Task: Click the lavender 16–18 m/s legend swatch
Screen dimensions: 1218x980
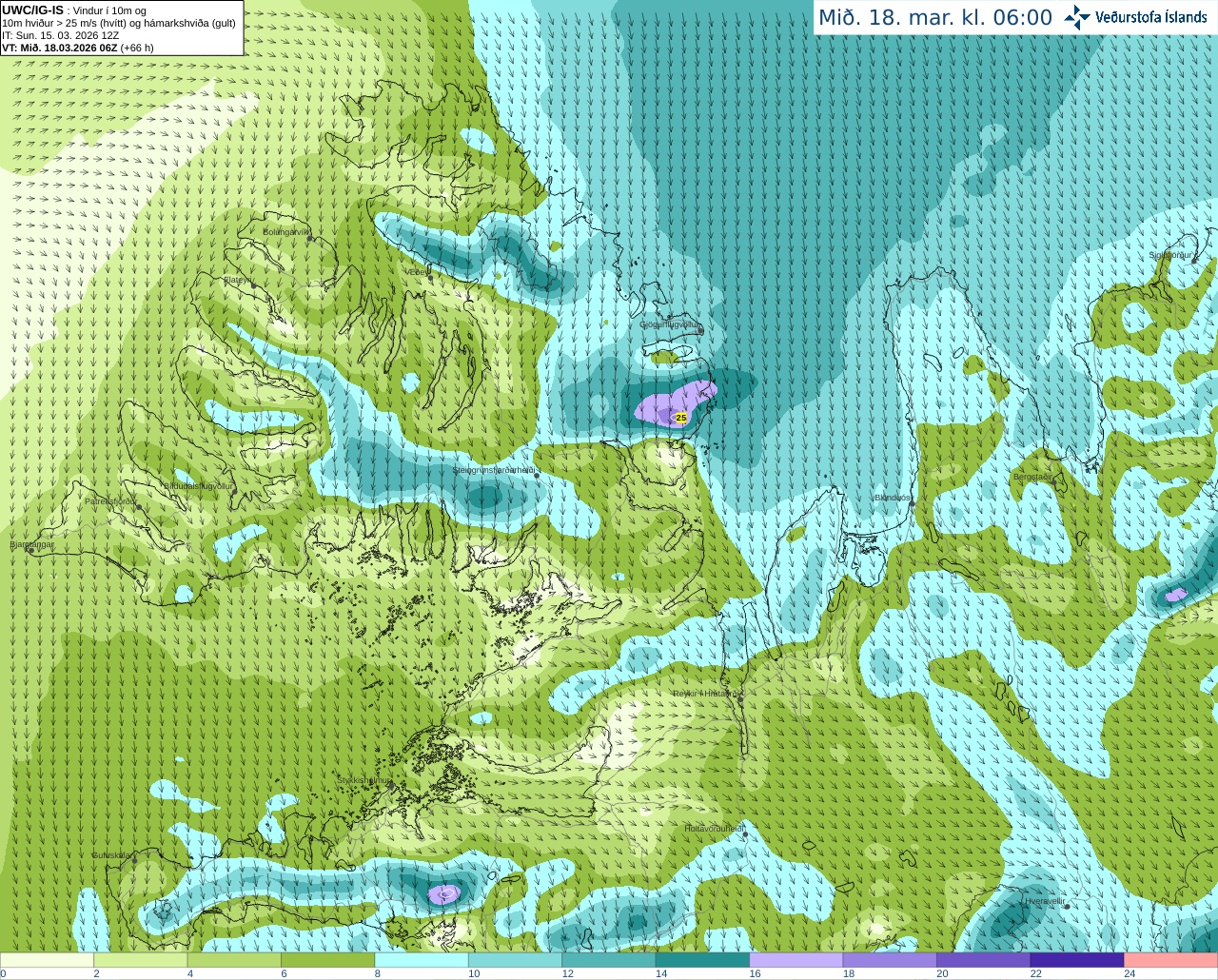Action: 796,960
